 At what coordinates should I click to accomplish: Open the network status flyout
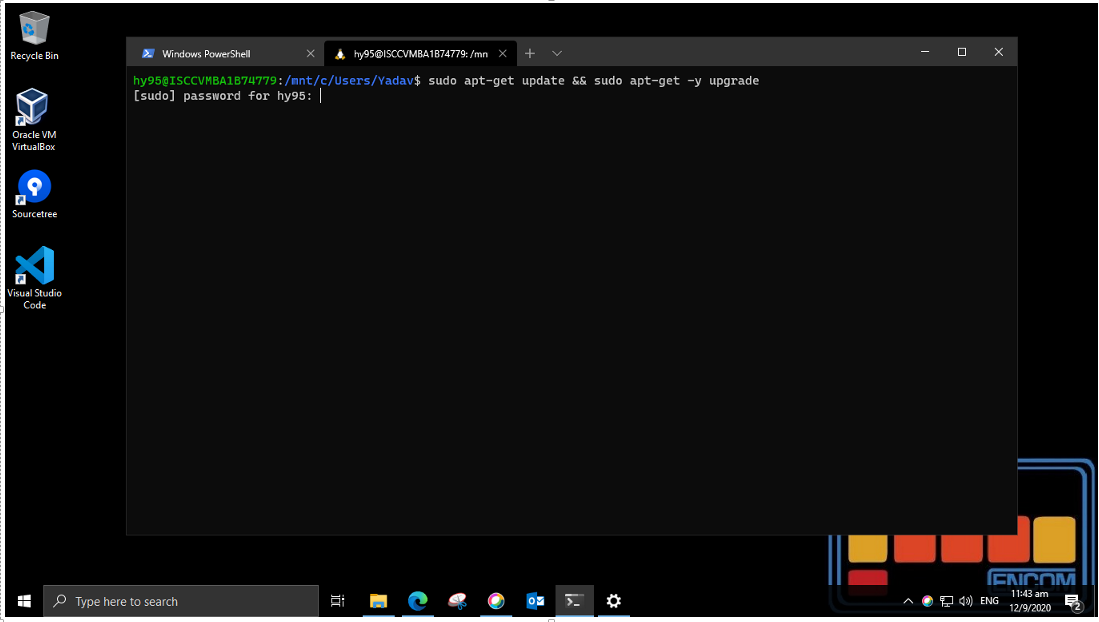pos(945,601)
